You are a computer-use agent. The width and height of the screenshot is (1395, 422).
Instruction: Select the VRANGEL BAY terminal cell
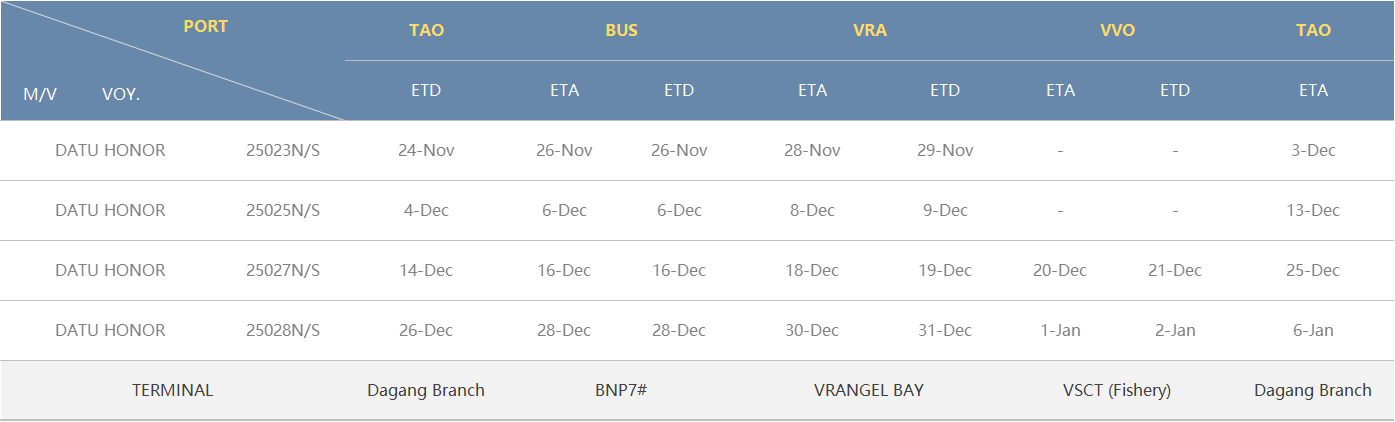point(869,390)
